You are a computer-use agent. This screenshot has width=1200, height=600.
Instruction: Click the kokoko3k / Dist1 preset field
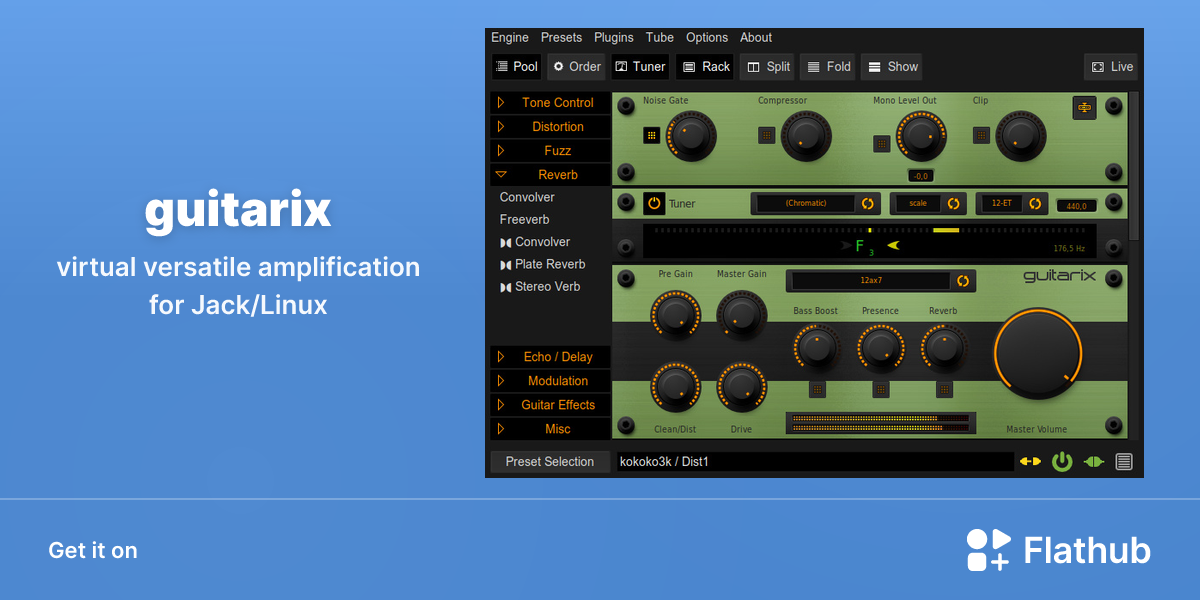pos(815,461)
